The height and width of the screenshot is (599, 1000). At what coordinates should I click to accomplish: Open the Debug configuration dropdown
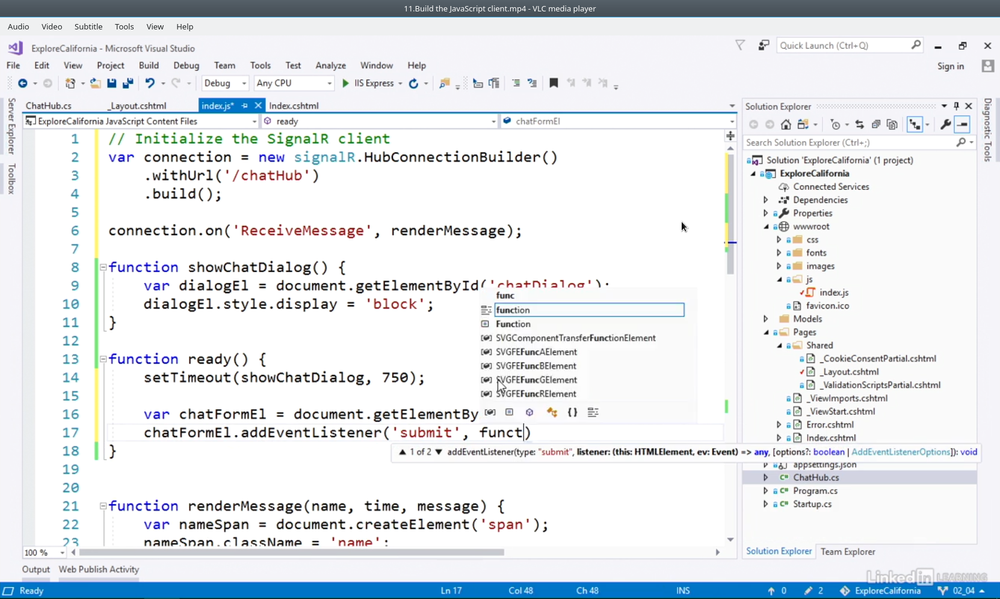(225, 84)
